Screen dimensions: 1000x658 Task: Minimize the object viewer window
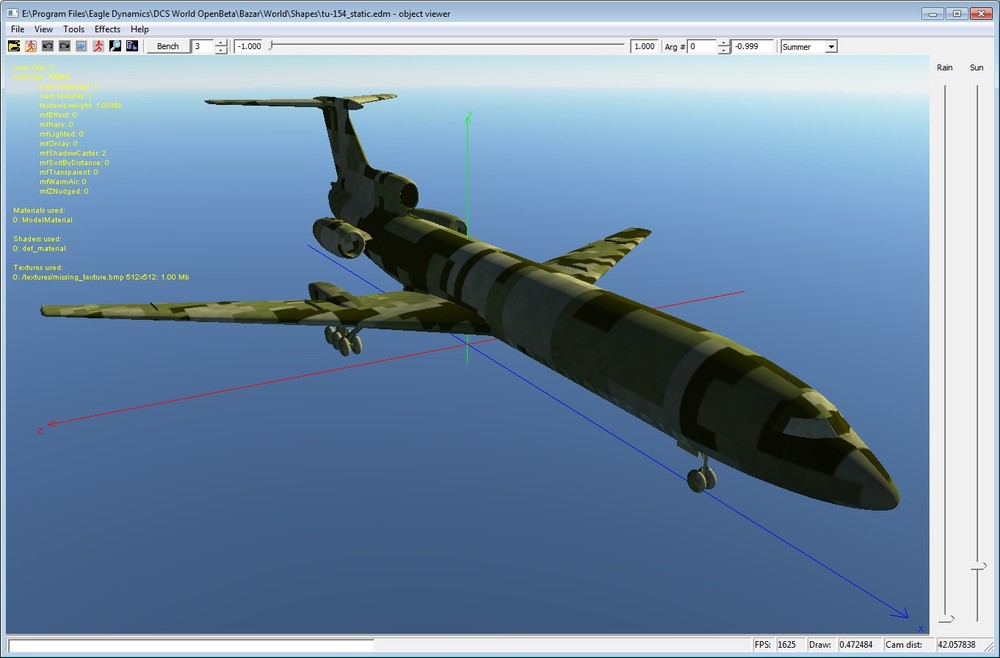(x=932, y=13)
